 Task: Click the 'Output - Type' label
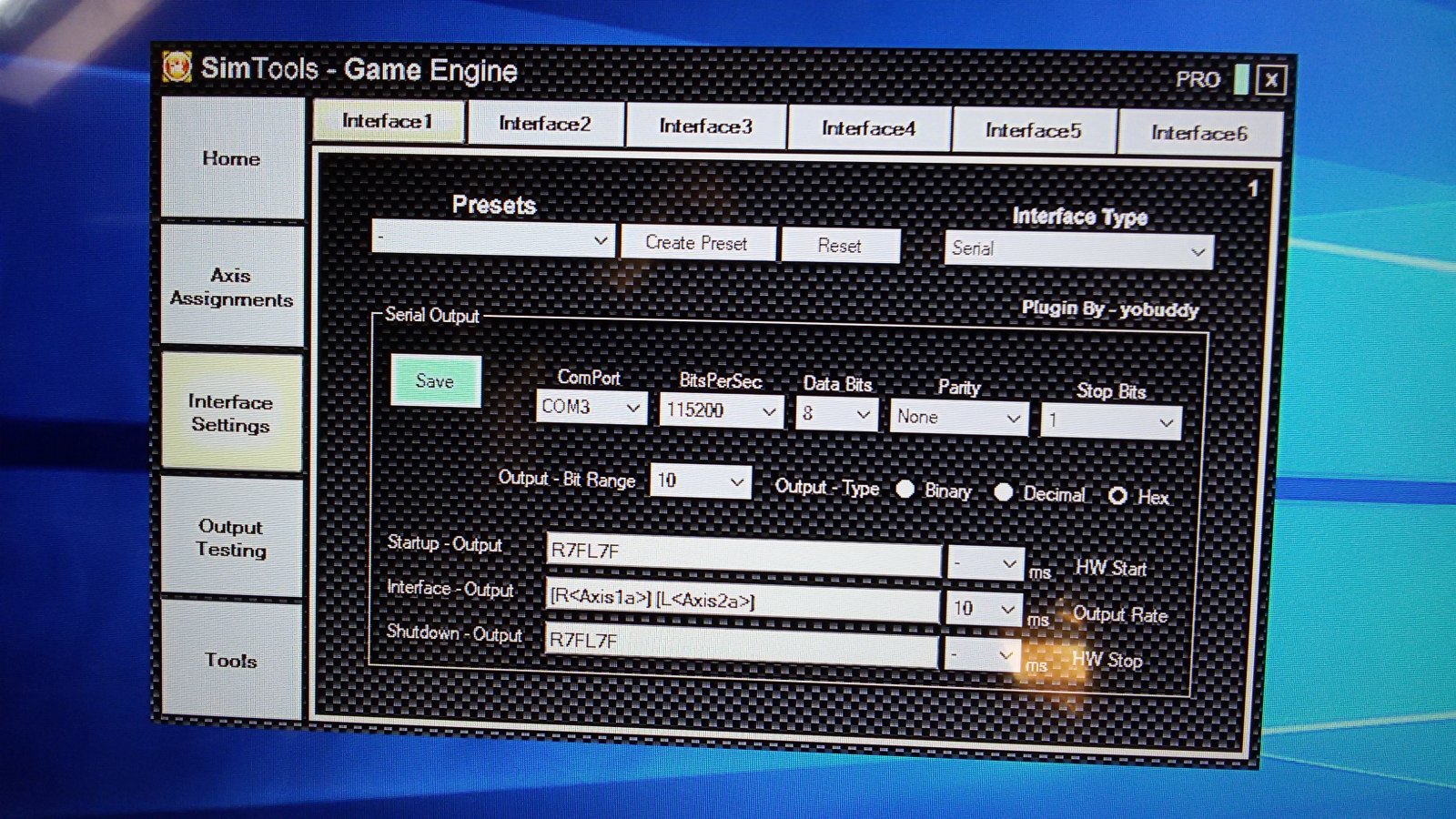[x=827, y=487]
